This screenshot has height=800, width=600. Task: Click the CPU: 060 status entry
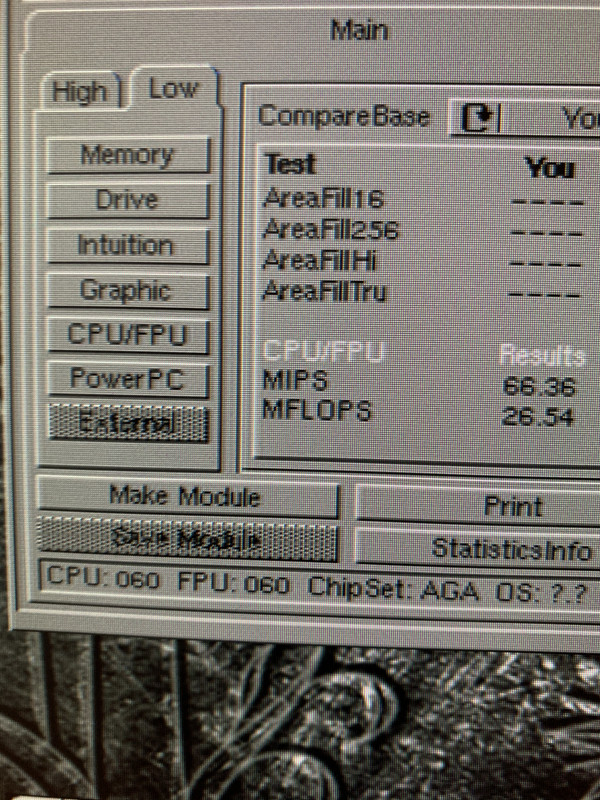pos(103,578)
